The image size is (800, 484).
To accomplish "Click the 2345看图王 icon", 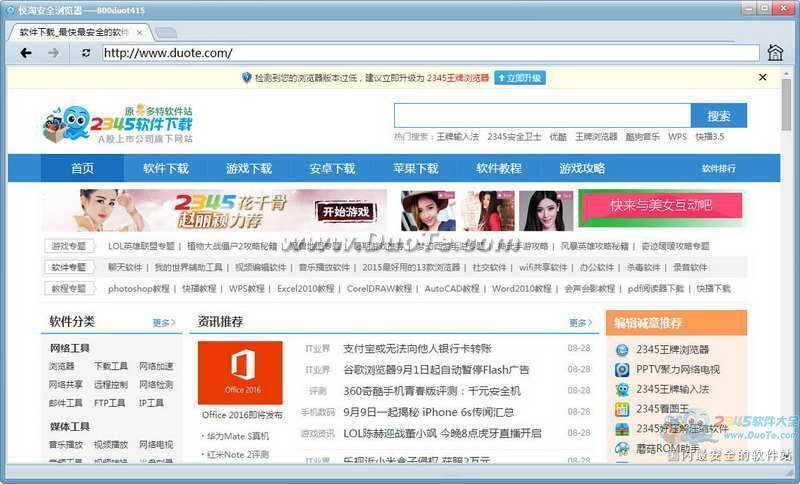I will click(622, 409).
